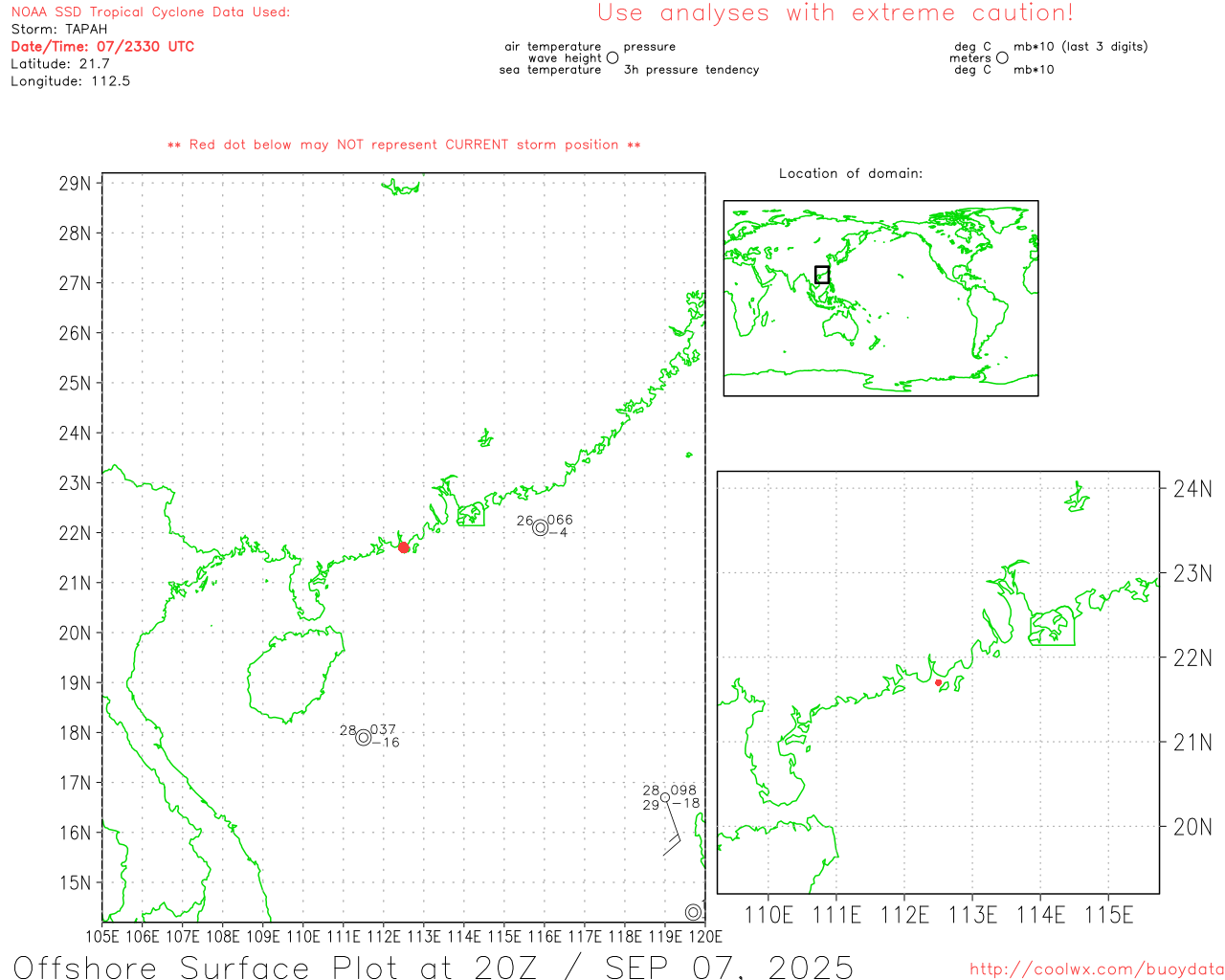Click 'mb*10 (last 3 digits)' legend label
Screen dimensions: 1225x980
click(x=1080, y=47)
